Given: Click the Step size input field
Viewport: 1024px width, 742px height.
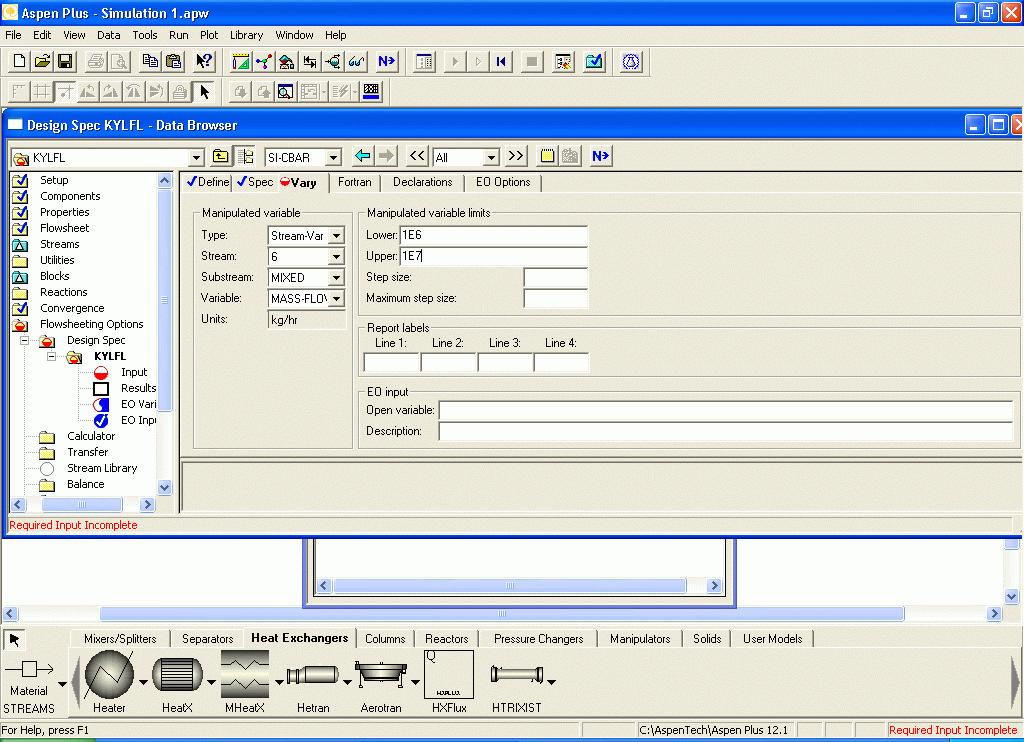Looking at the screenshot, I should [555, 277].
